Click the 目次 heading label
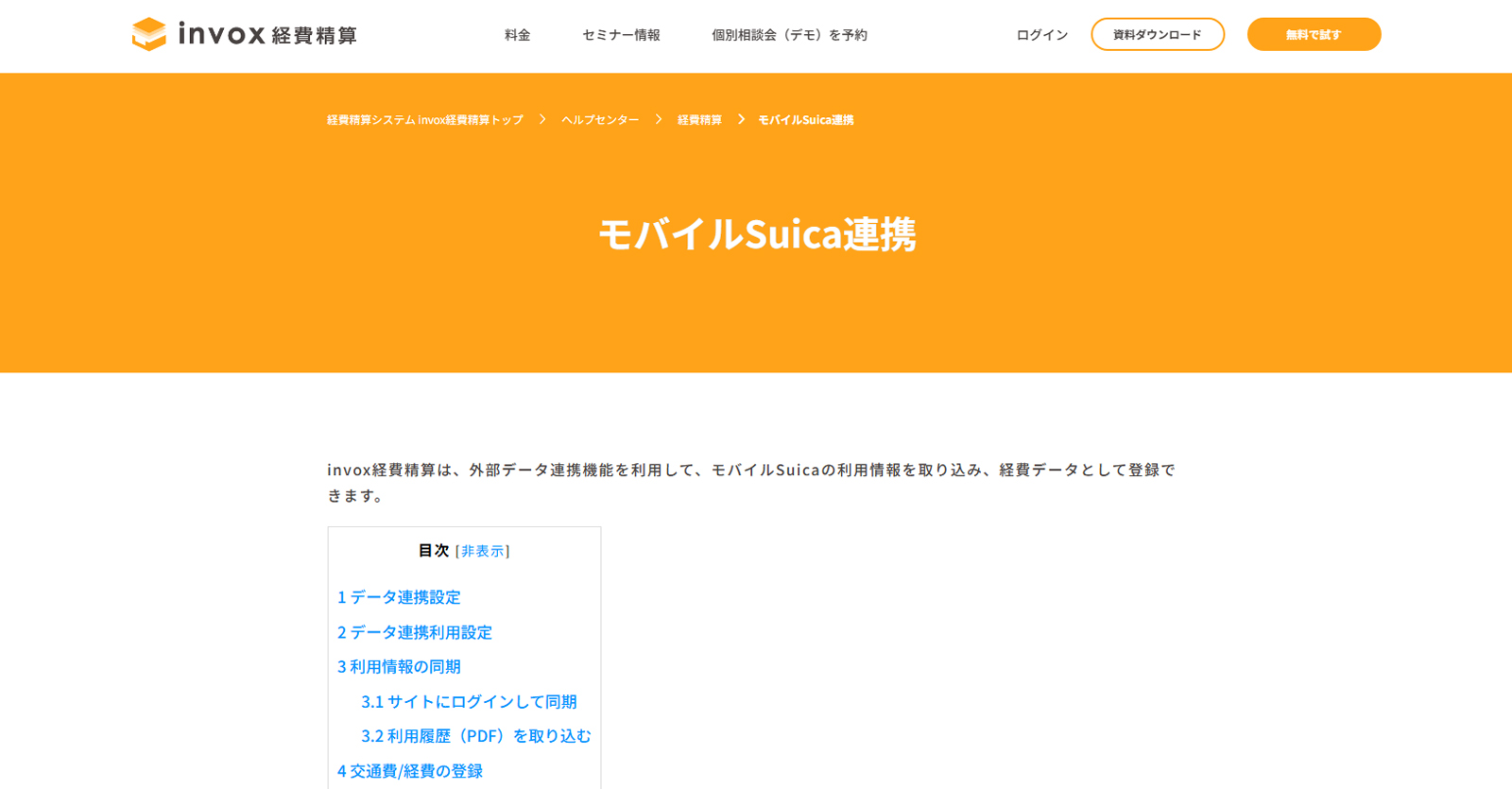Screen dimensions: 1512x789 434,551
